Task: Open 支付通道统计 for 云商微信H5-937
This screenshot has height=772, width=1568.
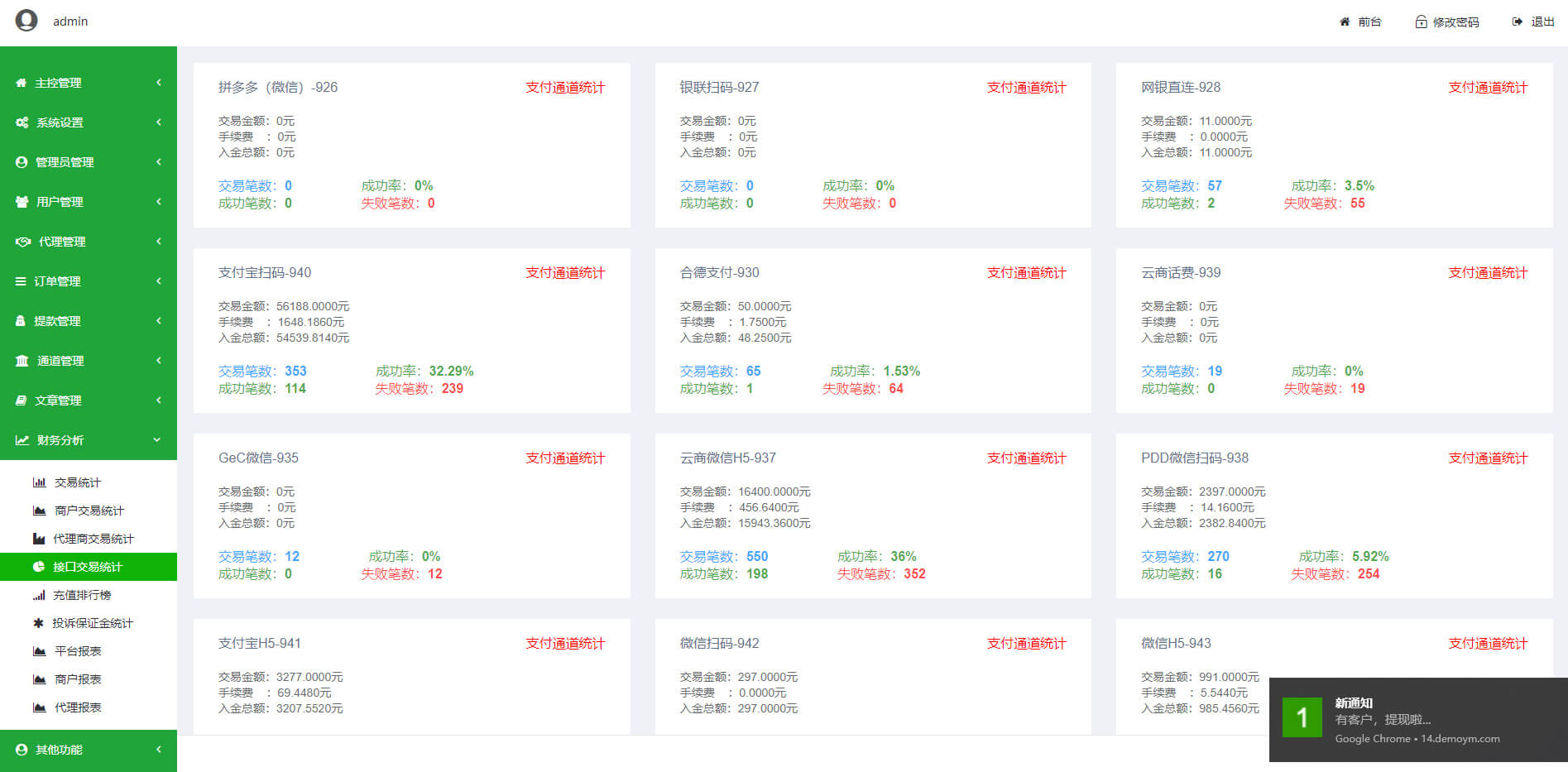Action: 1026,458
